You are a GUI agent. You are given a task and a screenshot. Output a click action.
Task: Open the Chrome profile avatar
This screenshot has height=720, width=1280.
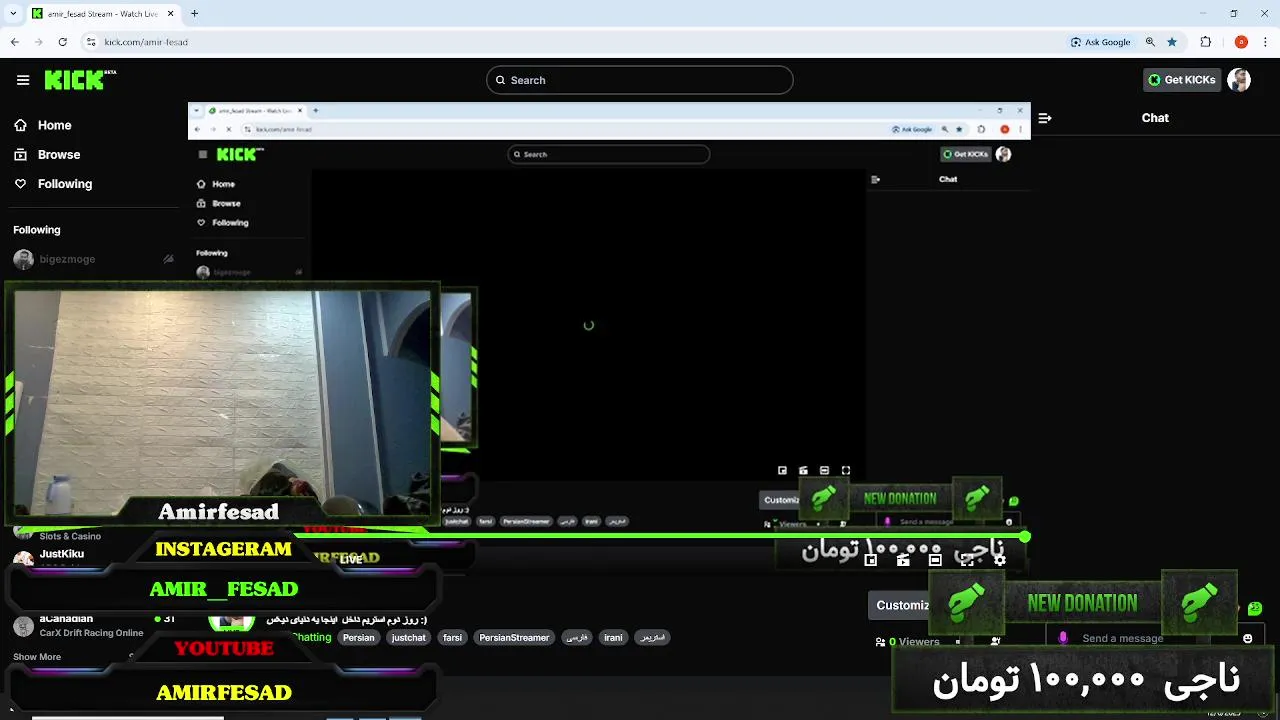coord(1241,42)
